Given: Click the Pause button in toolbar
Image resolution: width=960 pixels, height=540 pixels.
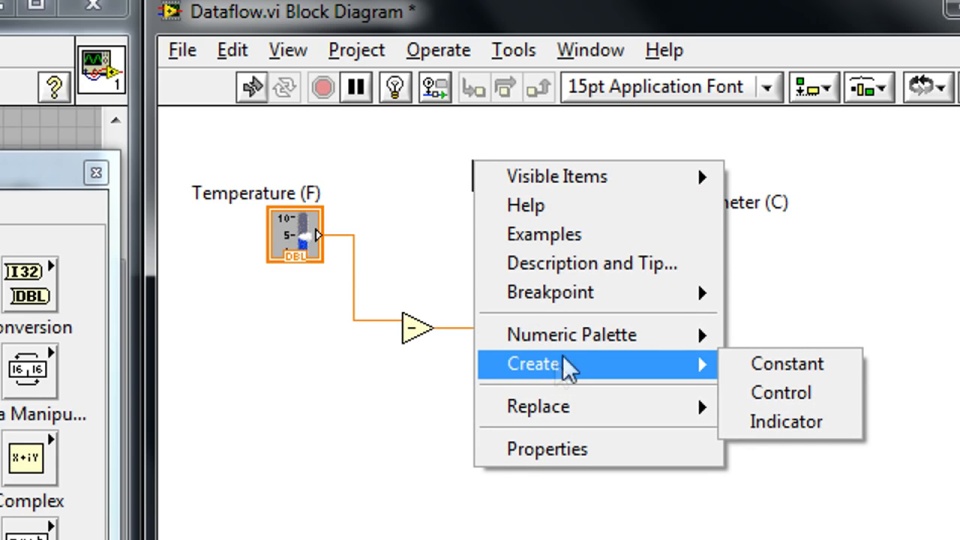Looking at the screenshot, I should coord(356,88).
